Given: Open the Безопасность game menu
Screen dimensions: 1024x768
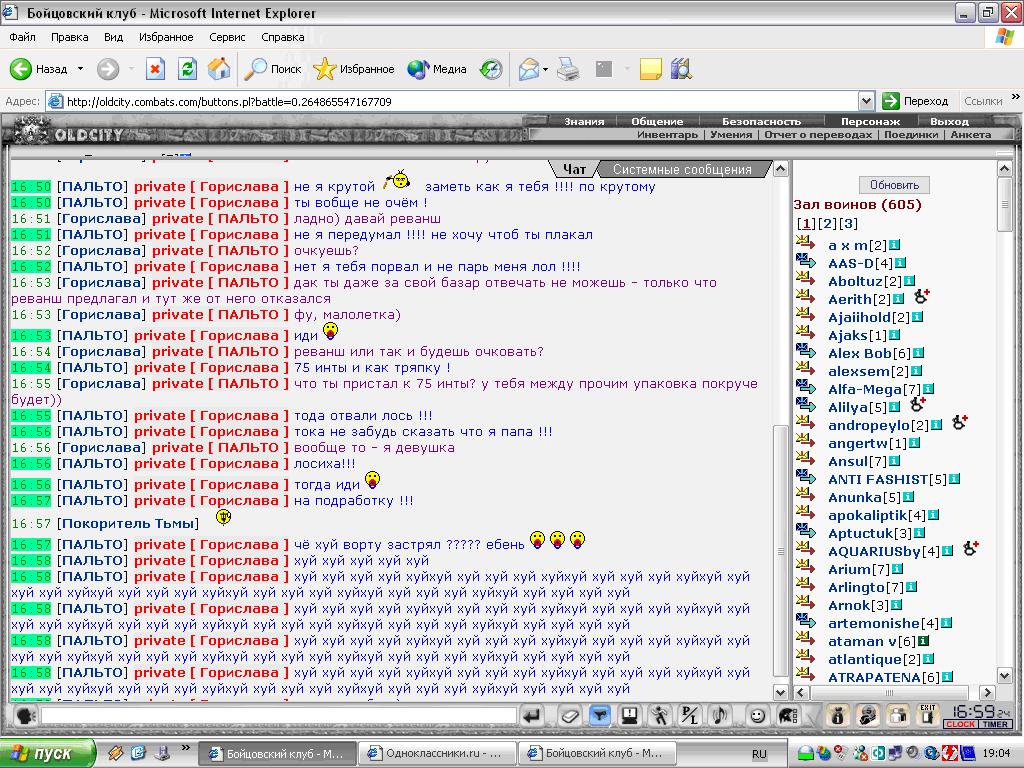Looking at the screenshot, I should tap(761, 121).
